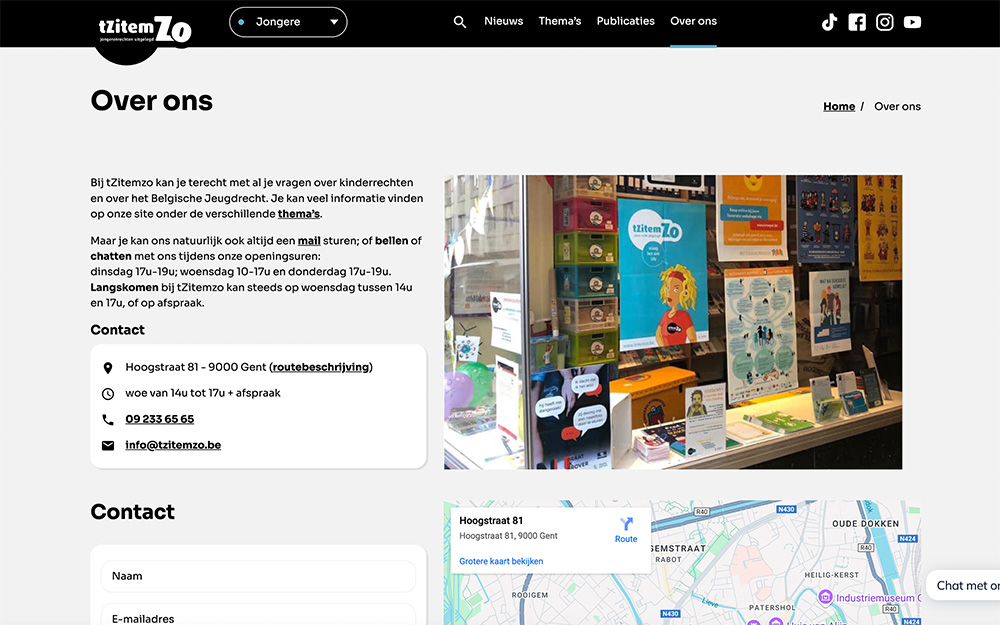Follow the Home breadcrumb link

(x=839, y=107)
